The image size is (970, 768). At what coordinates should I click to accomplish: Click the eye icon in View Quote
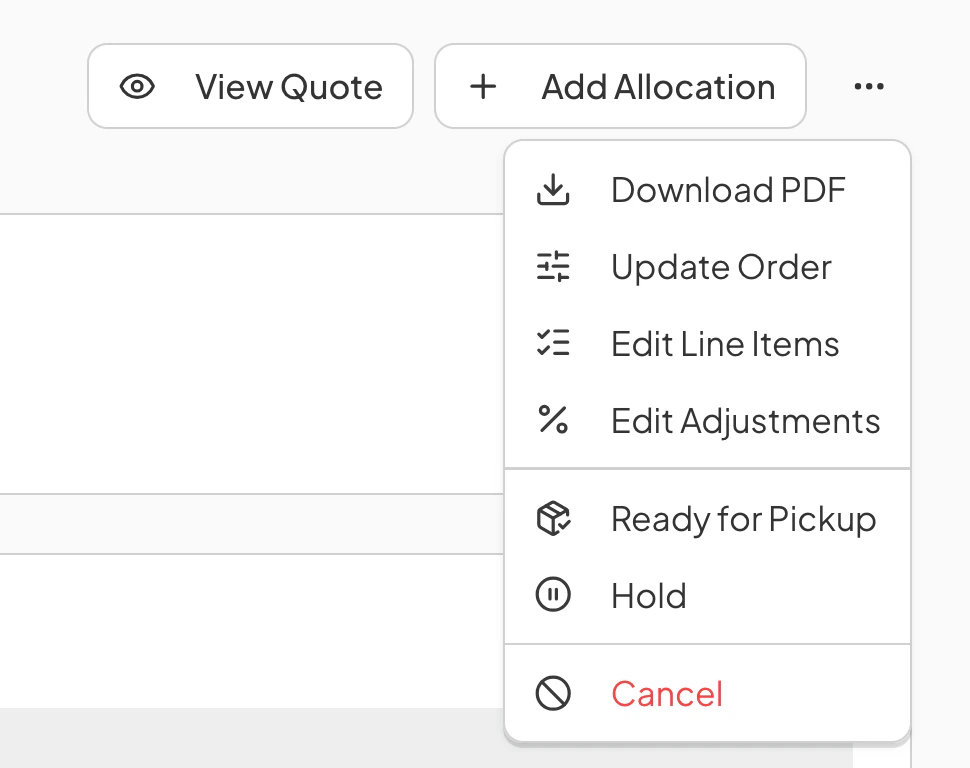click(137, 87)
